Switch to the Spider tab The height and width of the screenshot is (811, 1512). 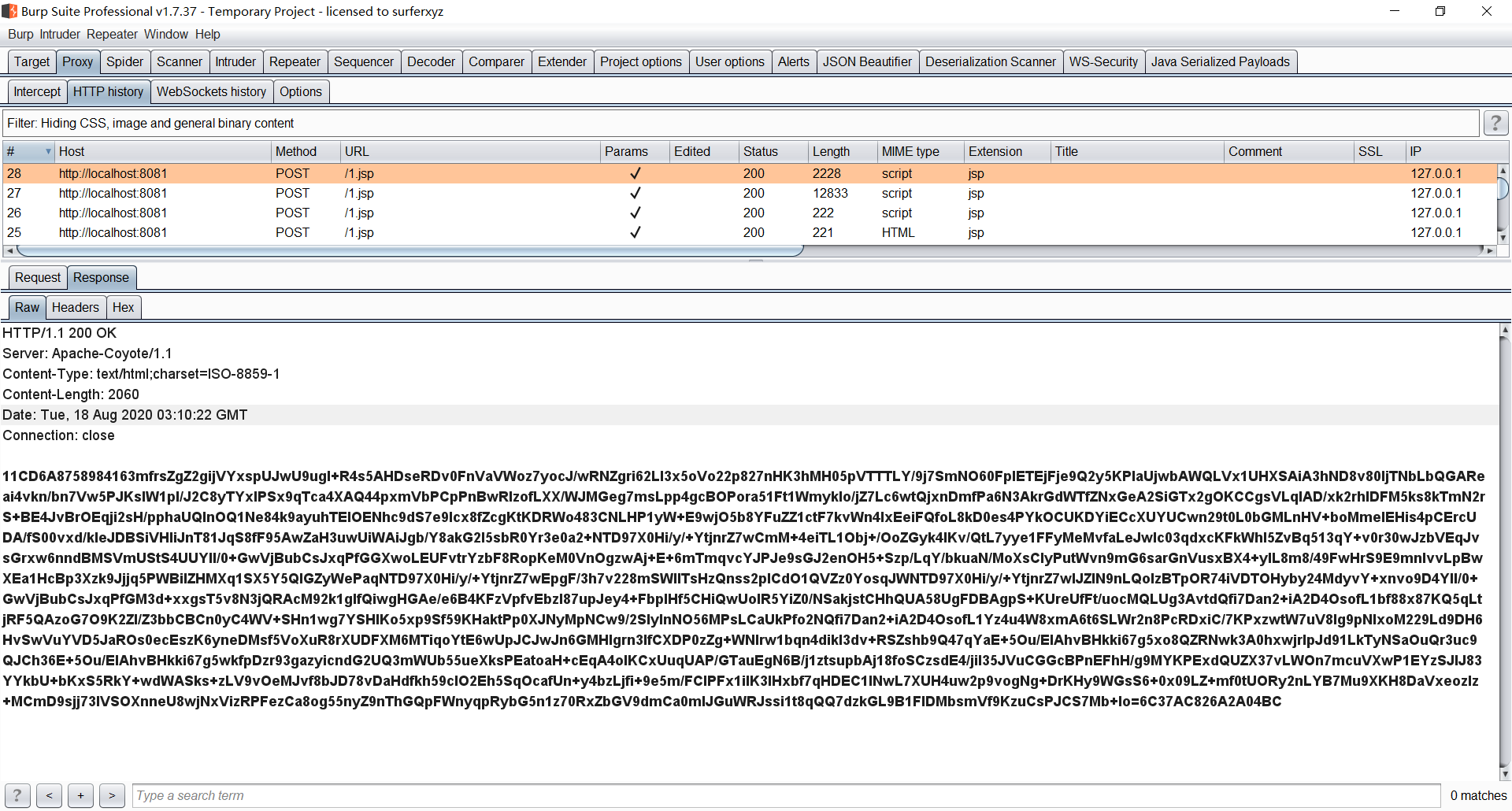[x=125, y=61]
